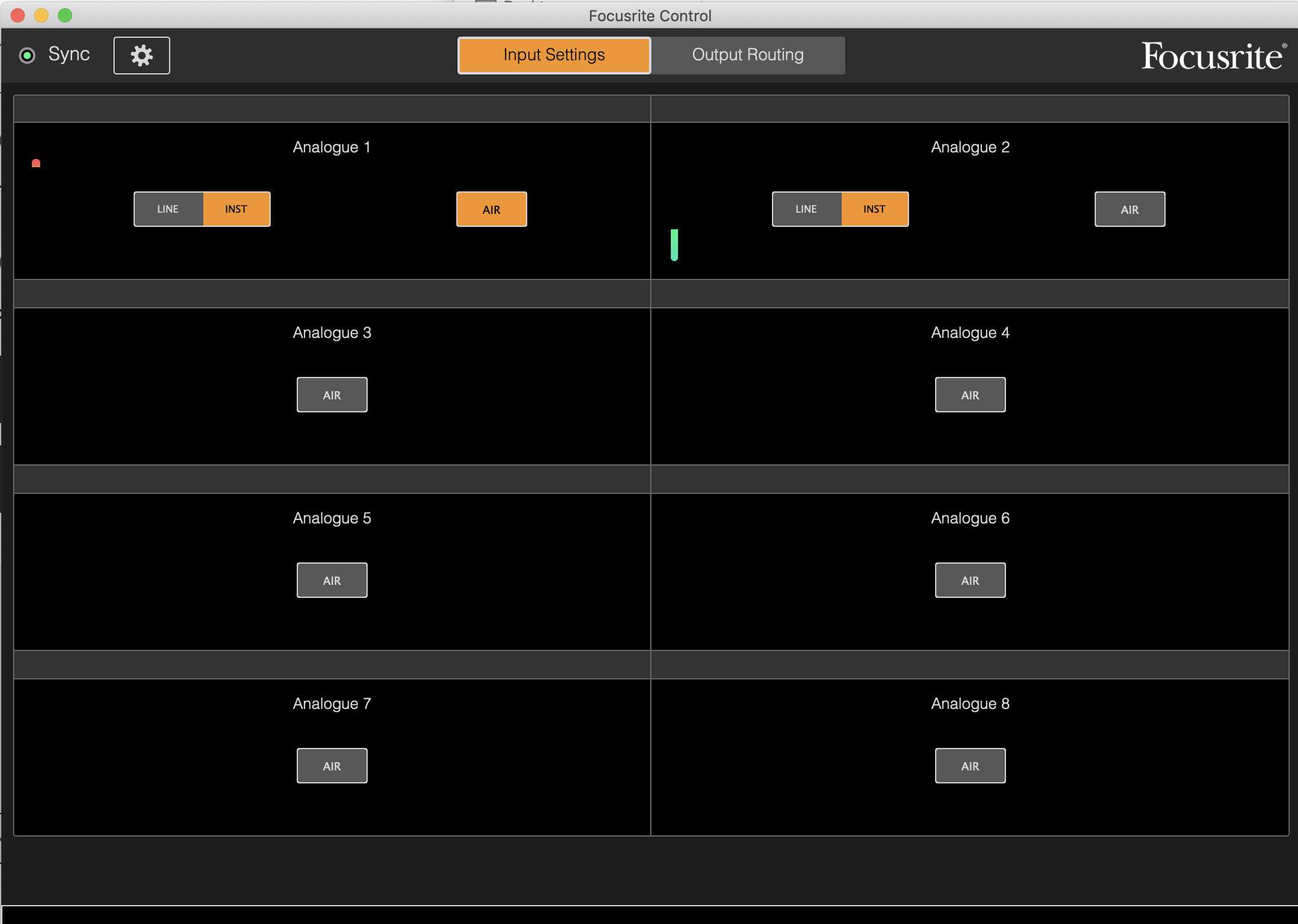The width and height of the screenshot is (1298, 924).
Task: Select INST mode on Analogue 1
Action: pos(236,209)
